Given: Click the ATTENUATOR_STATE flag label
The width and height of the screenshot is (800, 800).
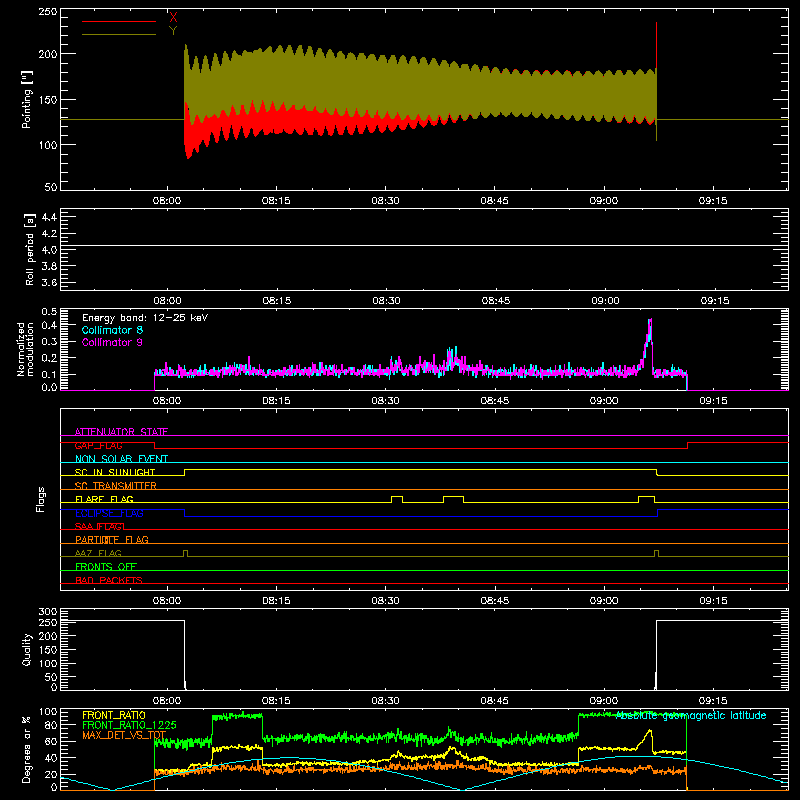Looking at the screenshot, I should [x=121, y=432].
